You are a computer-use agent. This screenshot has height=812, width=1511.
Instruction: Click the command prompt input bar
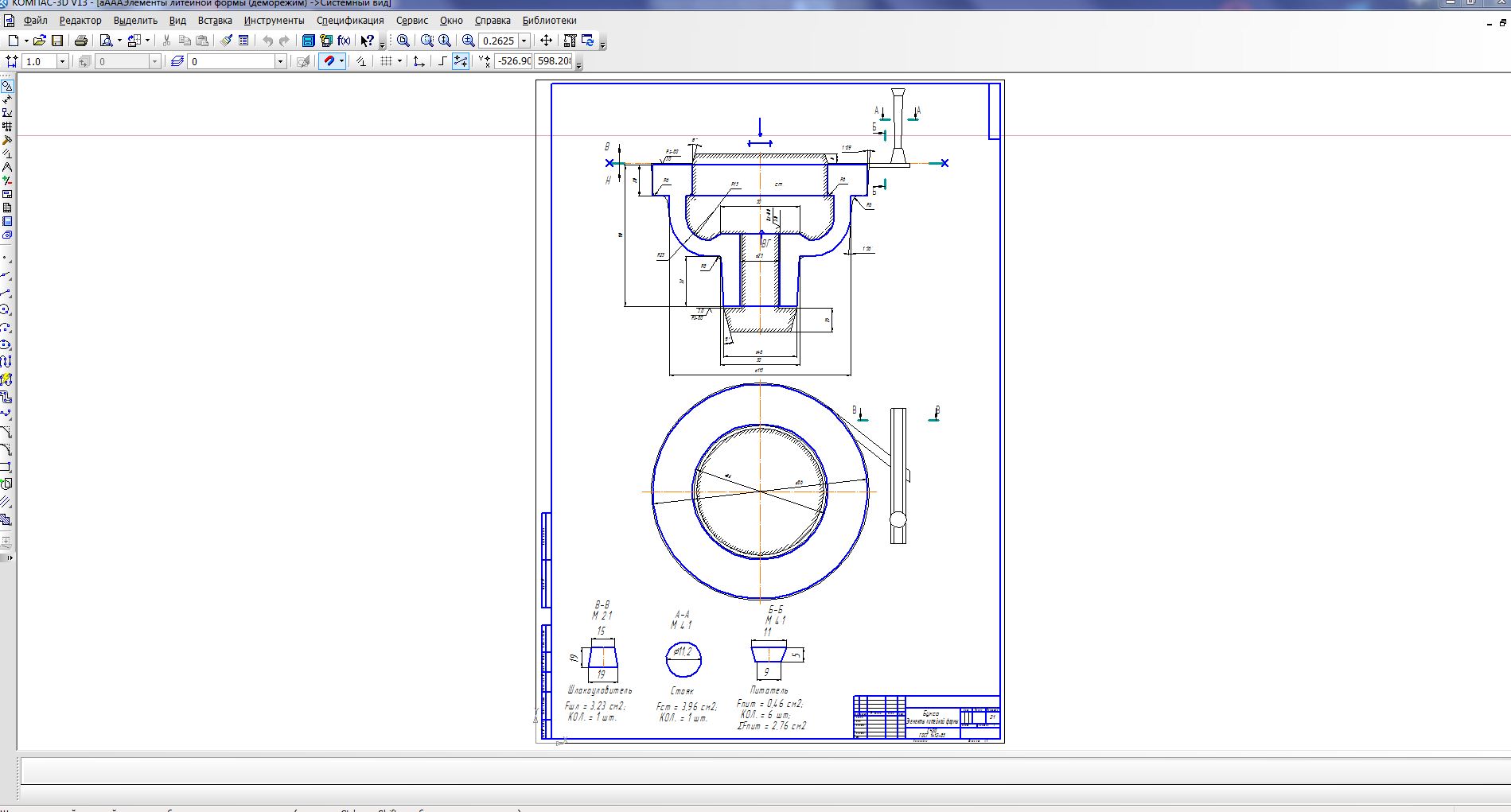[x=764, y=771]
